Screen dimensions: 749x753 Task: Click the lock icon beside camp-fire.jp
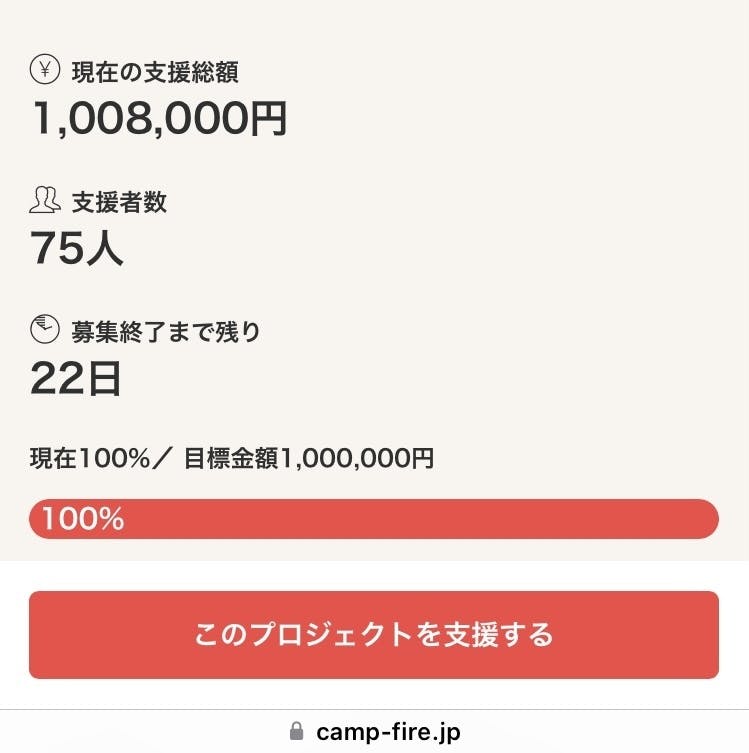(x=296, y=732)
